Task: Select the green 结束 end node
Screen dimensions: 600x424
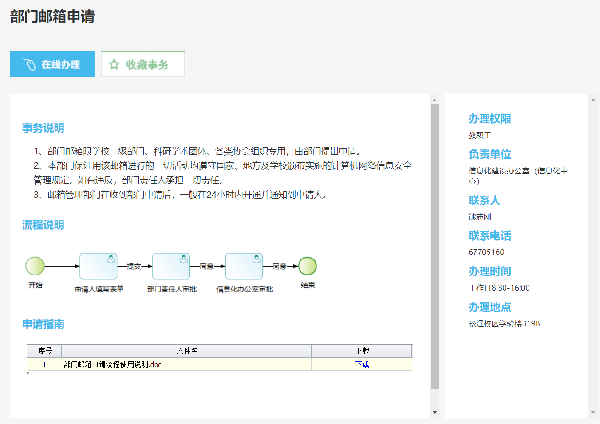Action: coord(307,266)
